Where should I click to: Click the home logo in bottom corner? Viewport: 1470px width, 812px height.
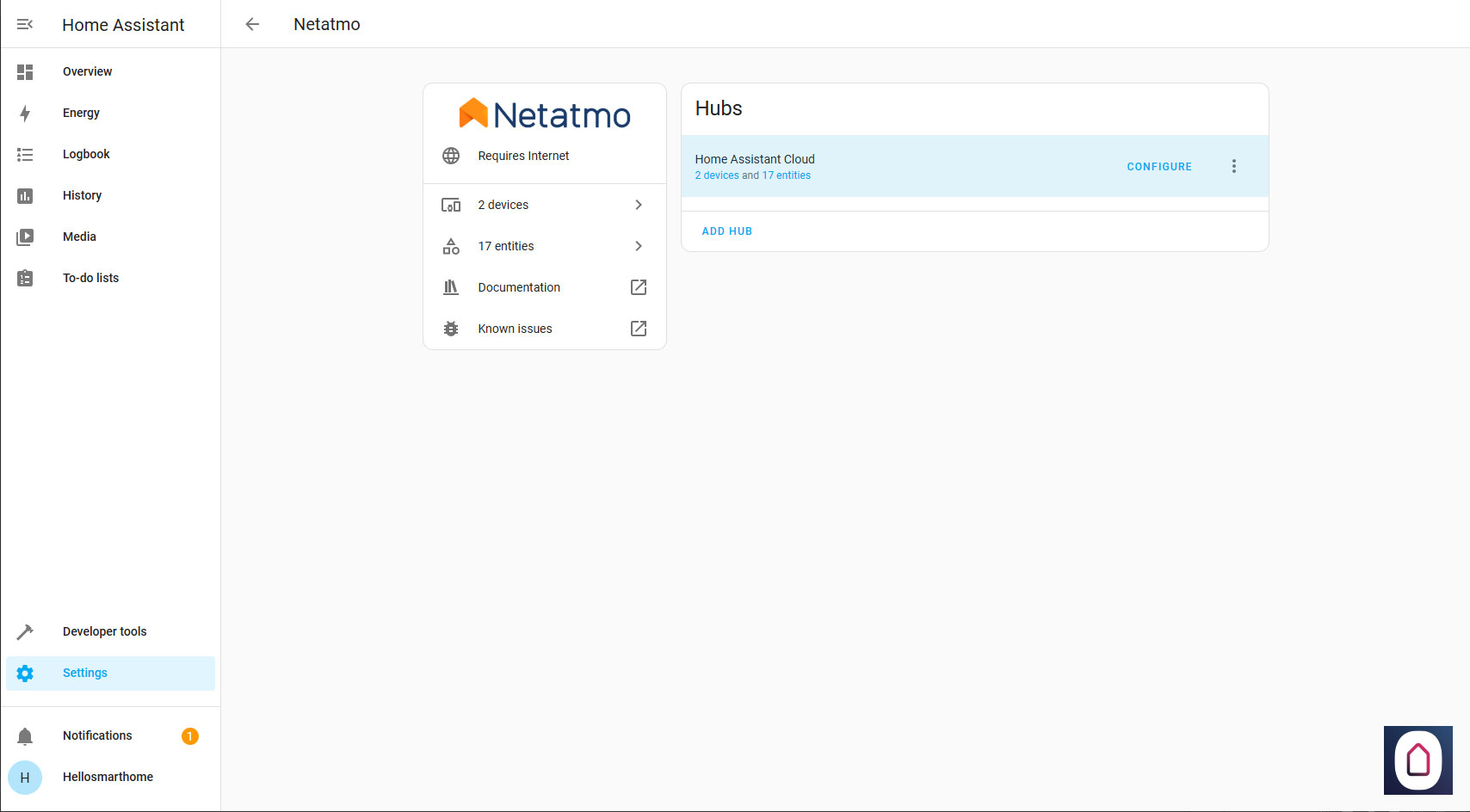pos(1418,760)
